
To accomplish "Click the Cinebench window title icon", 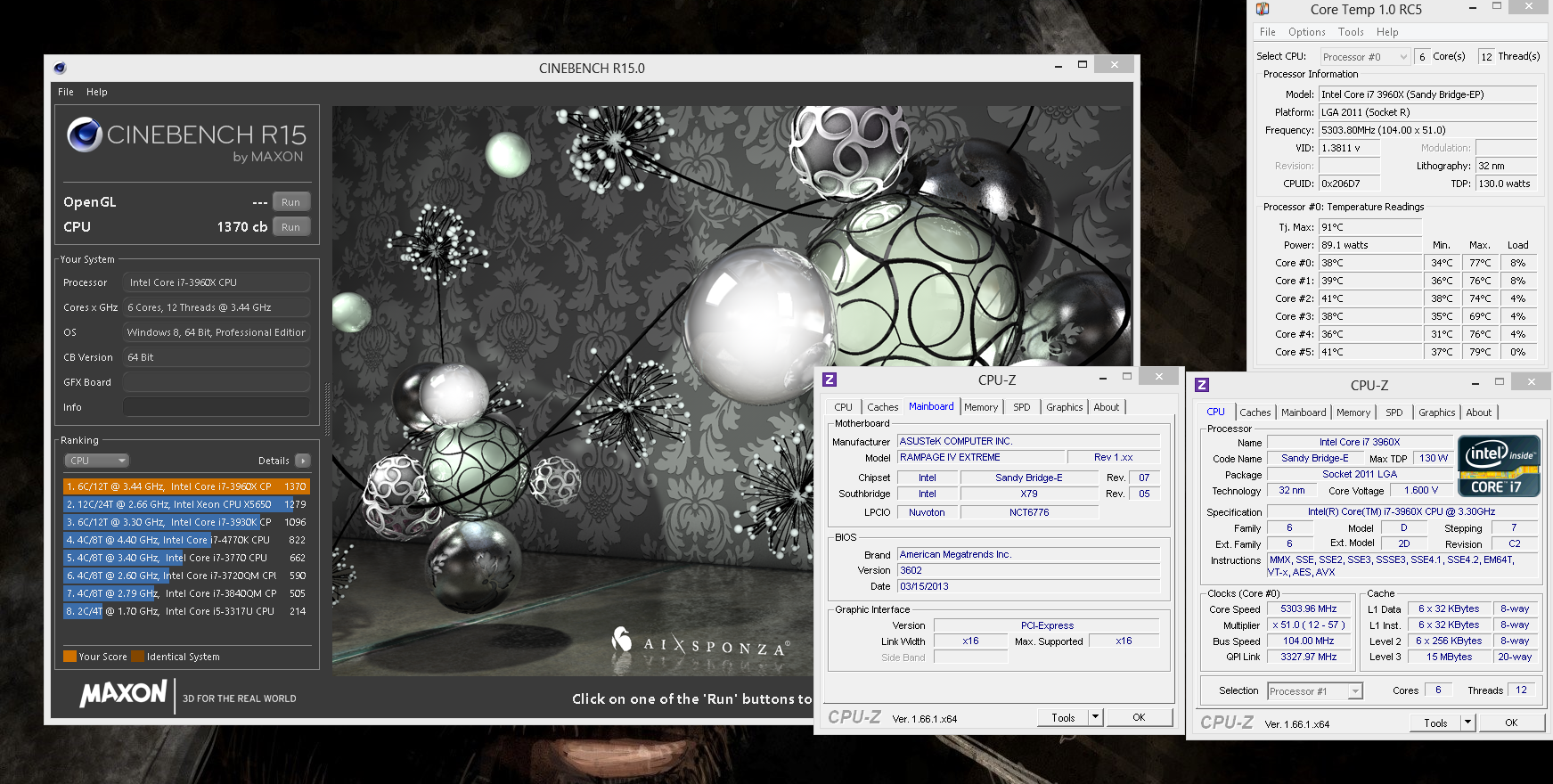I will click(x=60, y=68).
